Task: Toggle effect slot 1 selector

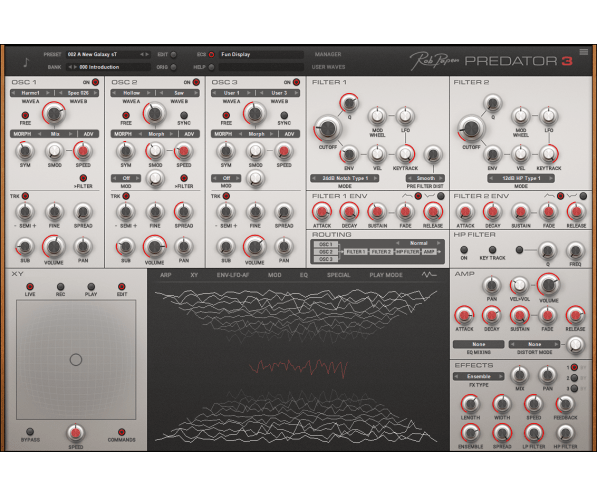Action: (574, 368)
